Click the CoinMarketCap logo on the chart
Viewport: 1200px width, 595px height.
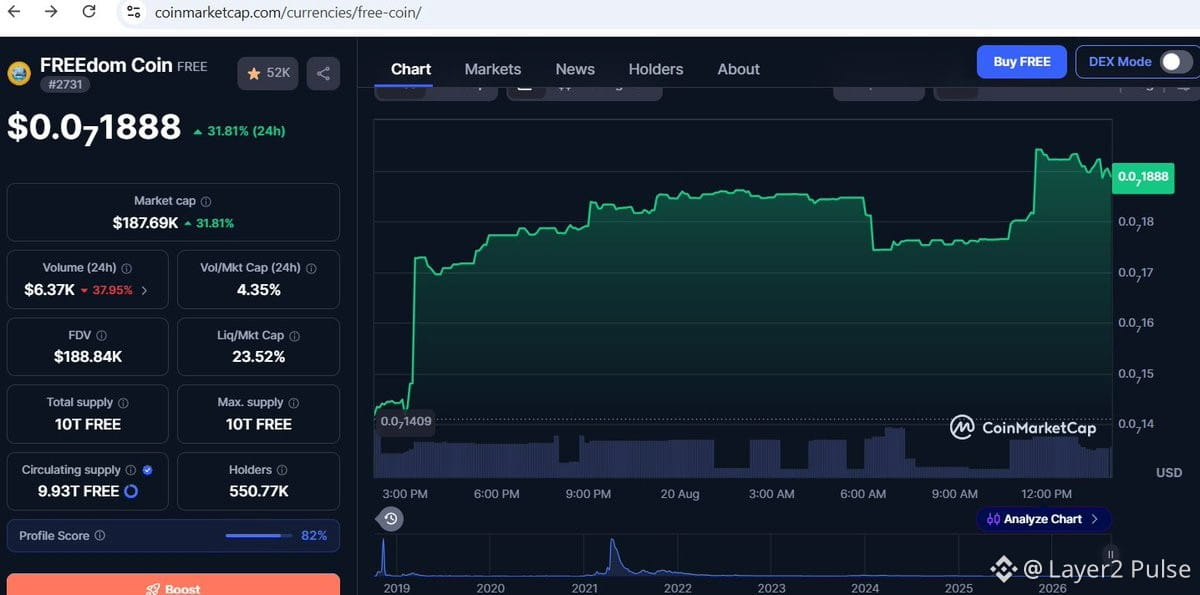pyautogui.click(x=1022, y=428)
